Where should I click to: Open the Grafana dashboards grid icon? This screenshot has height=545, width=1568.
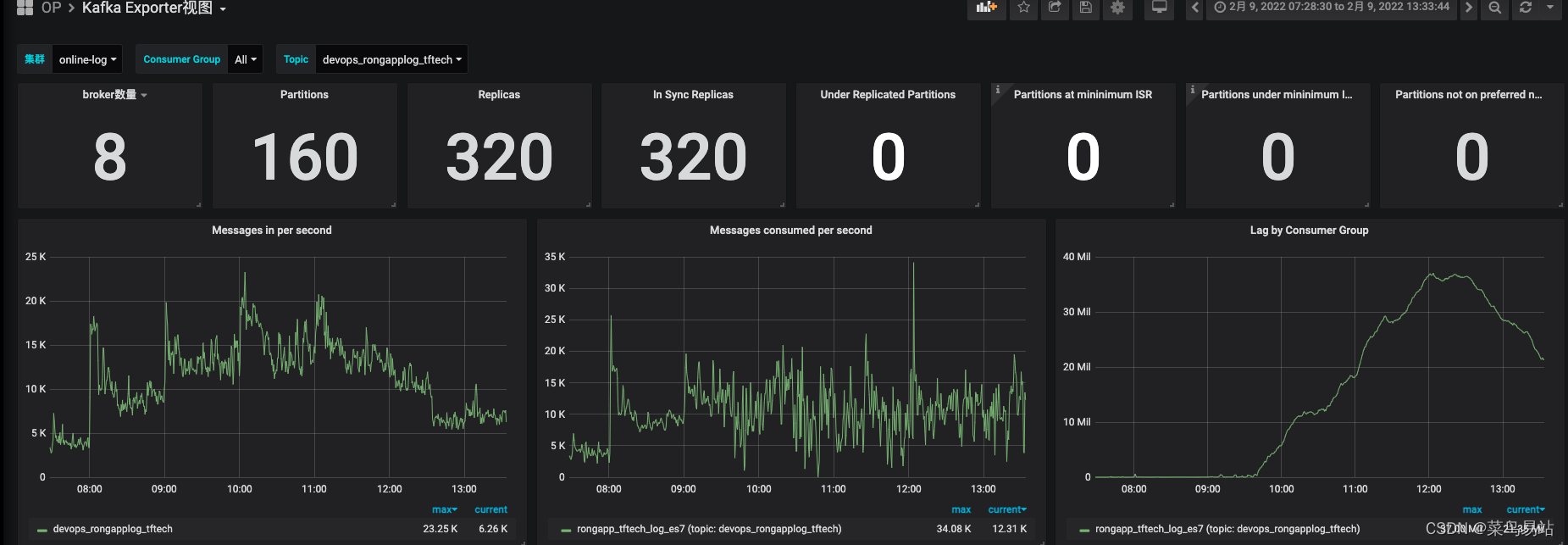[25, 8]
